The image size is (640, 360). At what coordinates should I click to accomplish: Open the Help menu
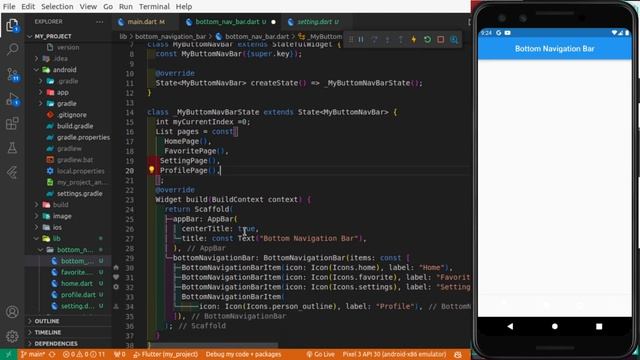pyautogui.click(x=184, y=7)
